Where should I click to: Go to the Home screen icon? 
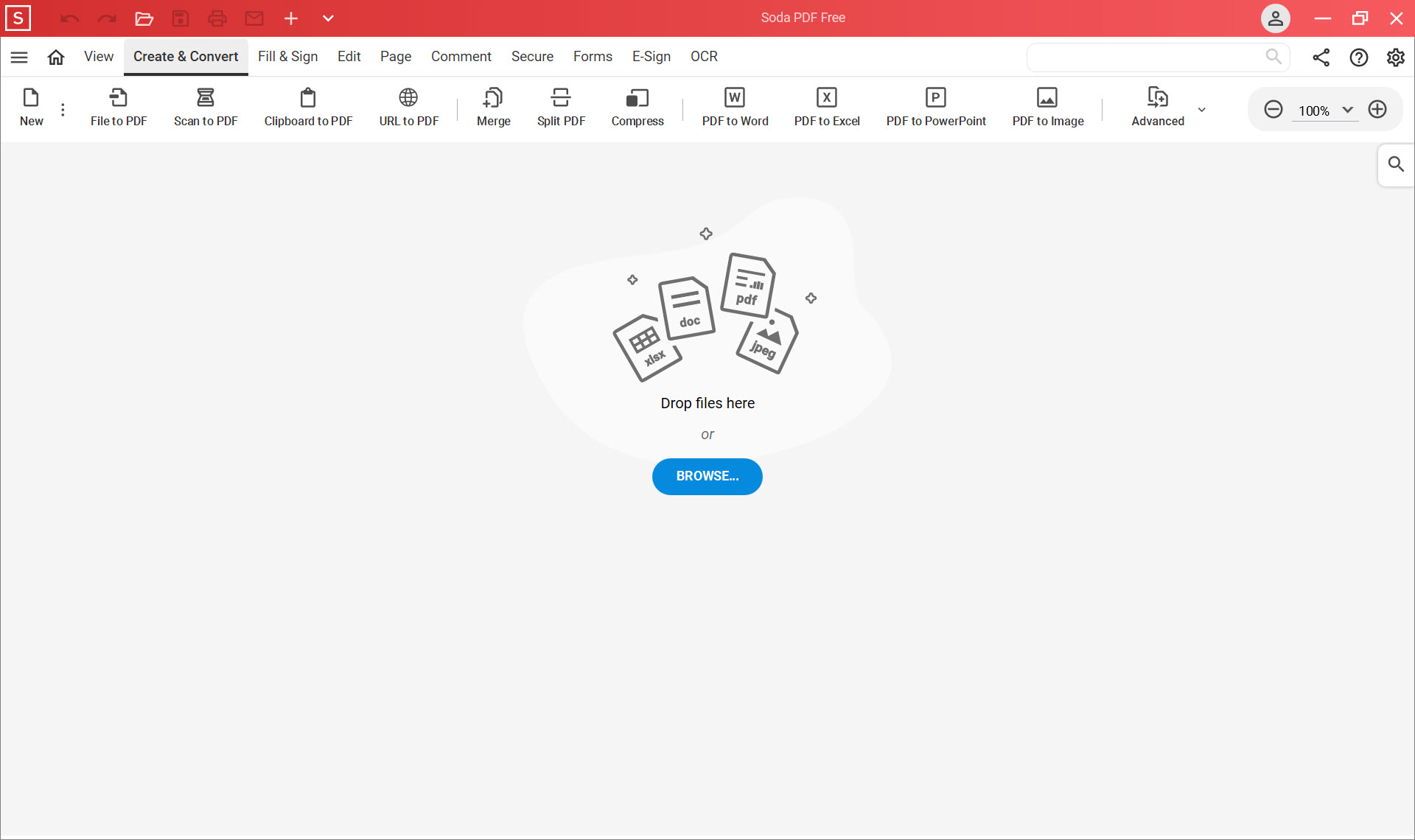pos(56,57)
